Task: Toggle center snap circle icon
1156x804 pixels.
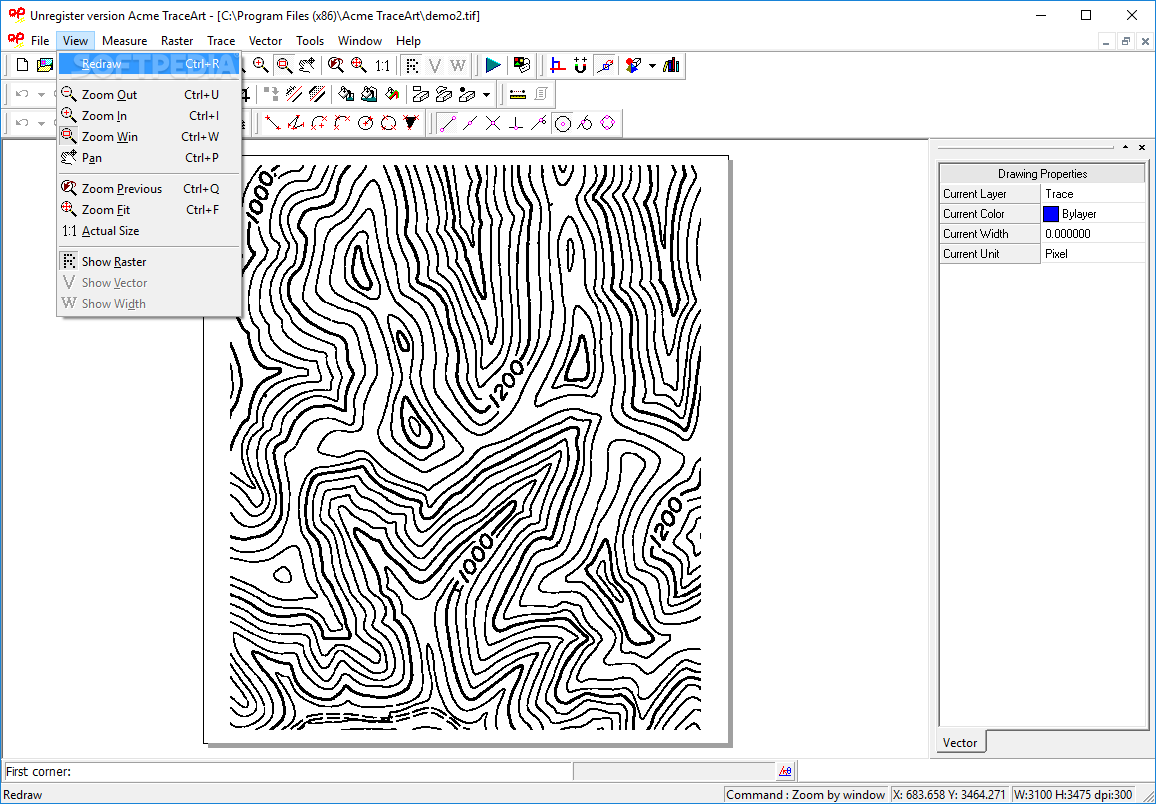Action: [563, 123]
